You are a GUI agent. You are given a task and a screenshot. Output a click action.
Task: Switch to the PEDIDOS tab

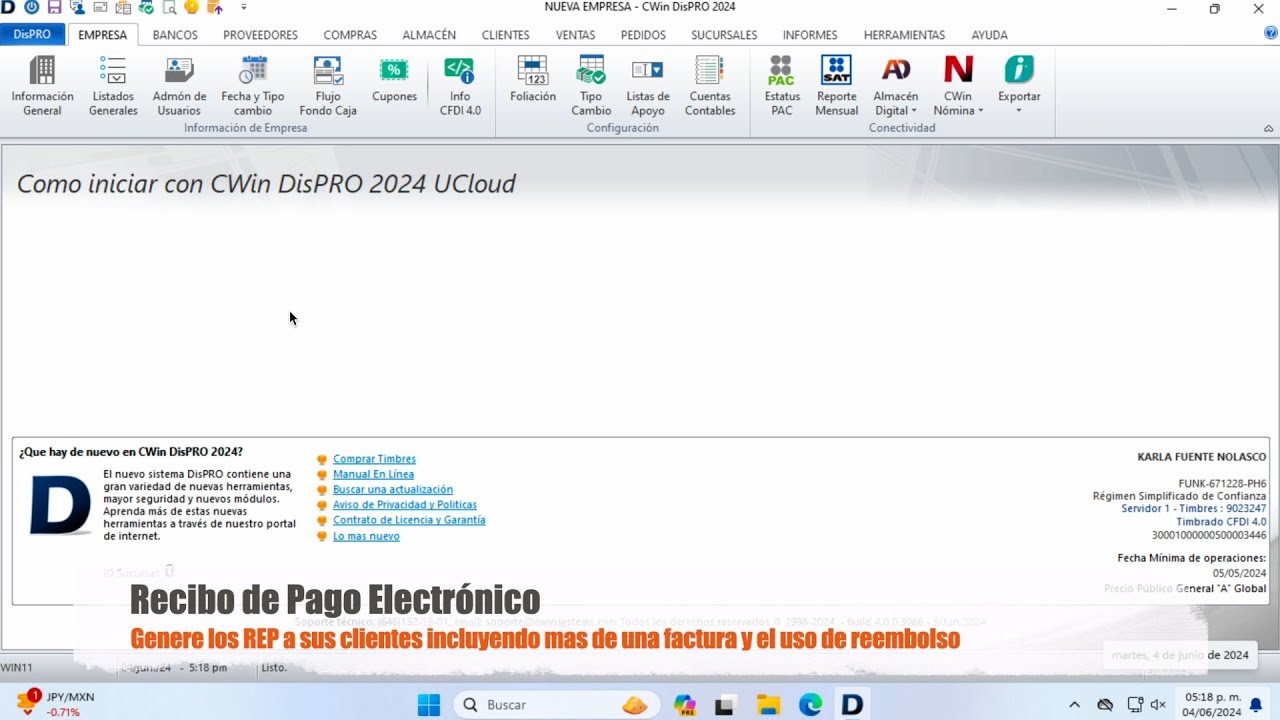click(643, 35)
